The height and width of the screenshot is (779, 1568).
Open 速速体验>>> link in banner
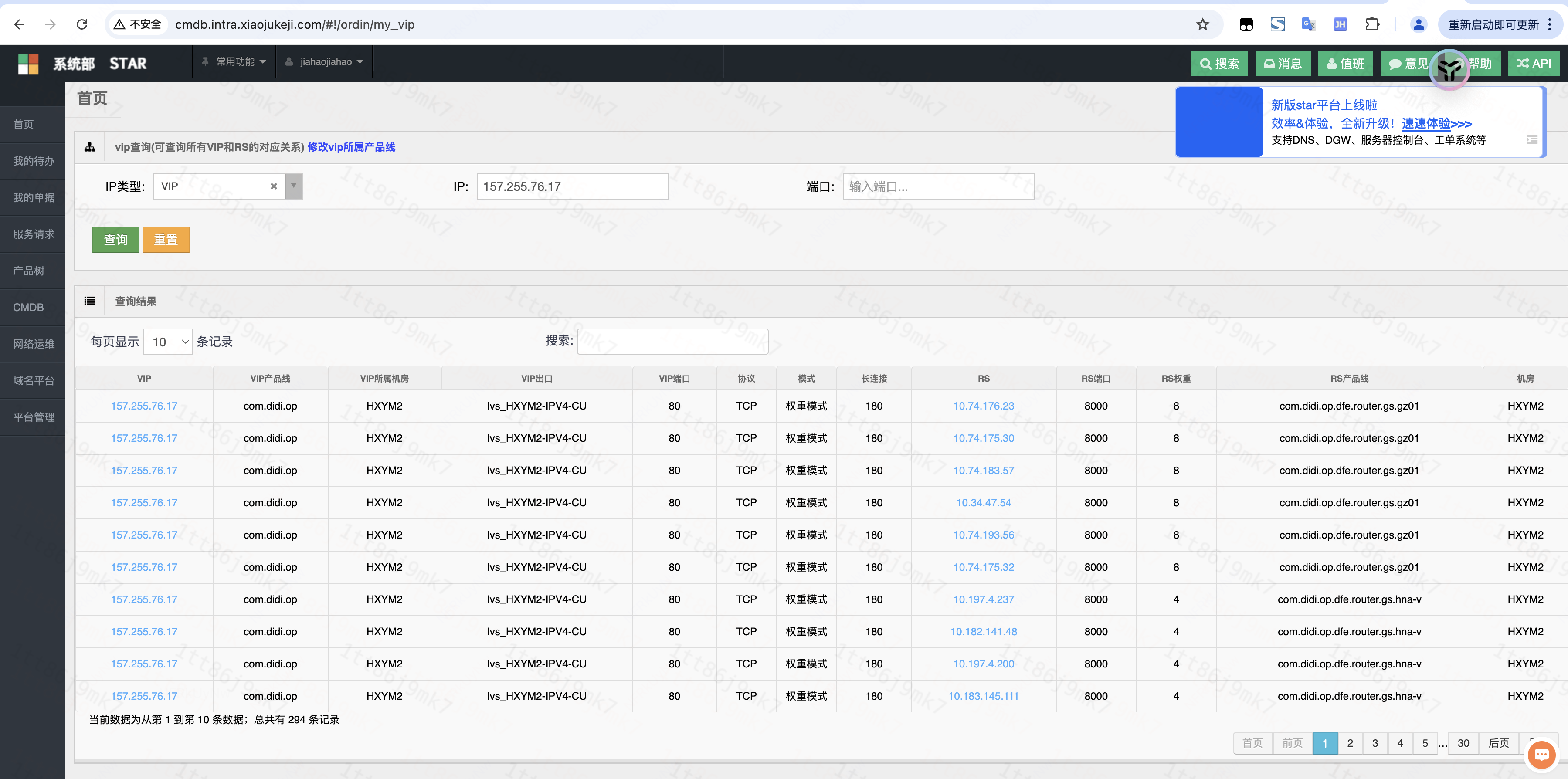1436,124
